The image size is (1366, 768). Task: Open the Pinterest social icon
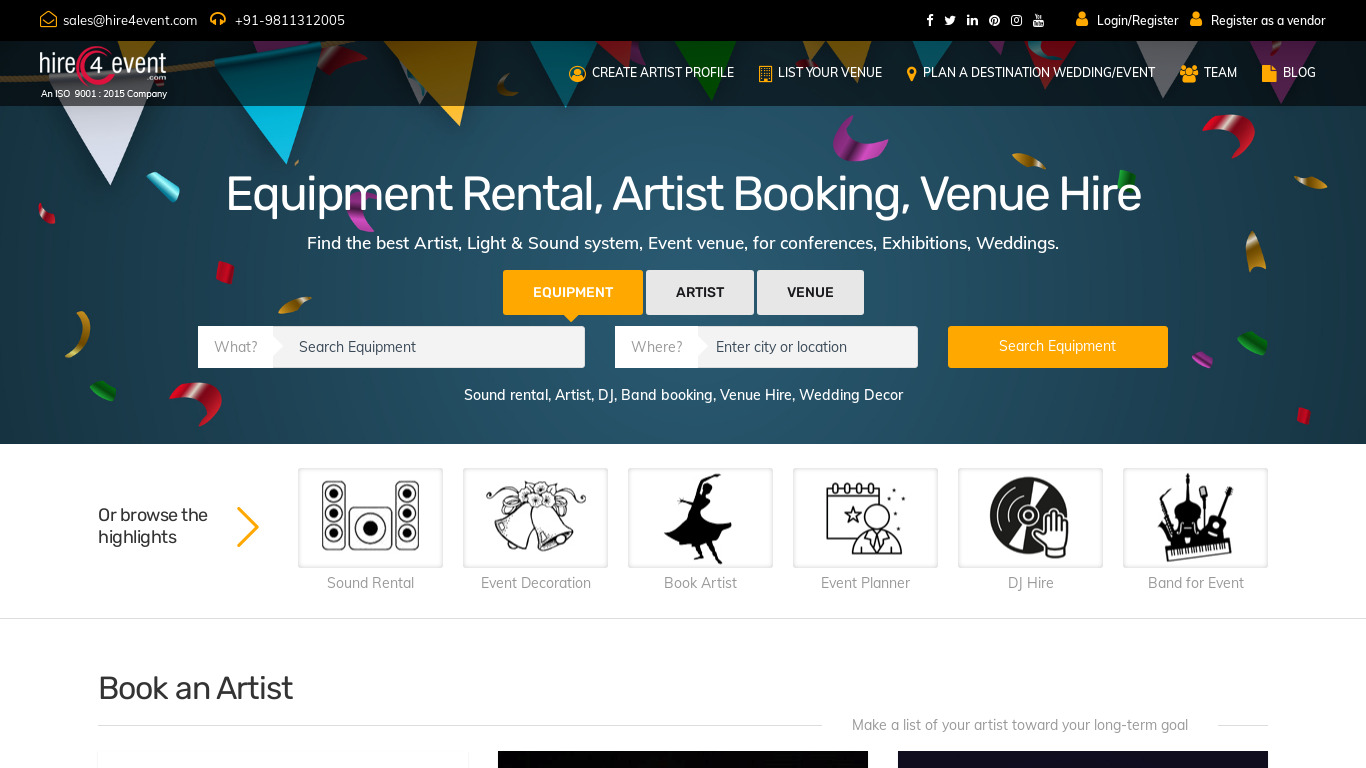click(x=994, y=20)
